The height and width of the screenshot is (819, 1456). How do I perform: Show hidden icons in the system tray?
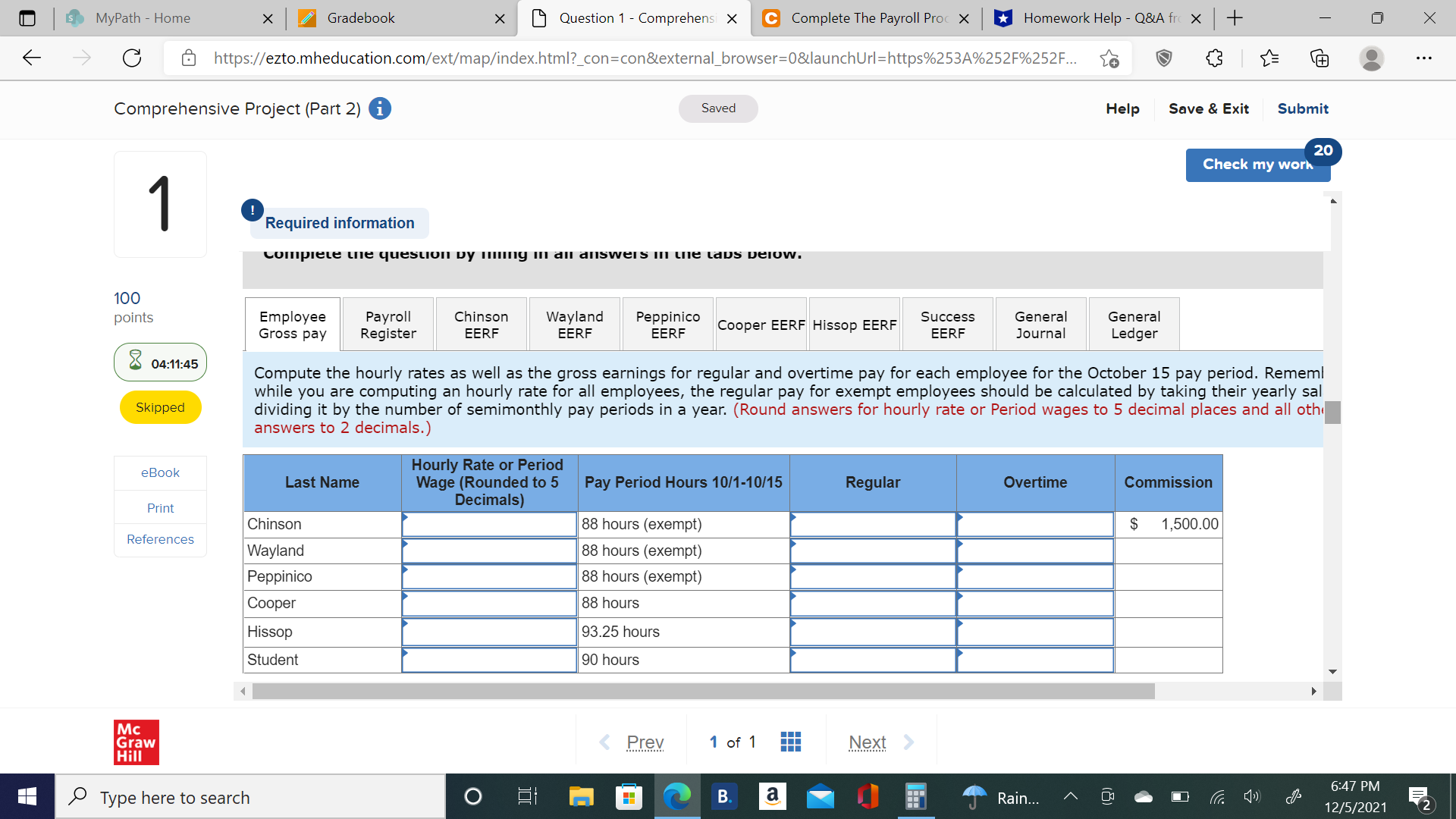(x=1071, y=796)
